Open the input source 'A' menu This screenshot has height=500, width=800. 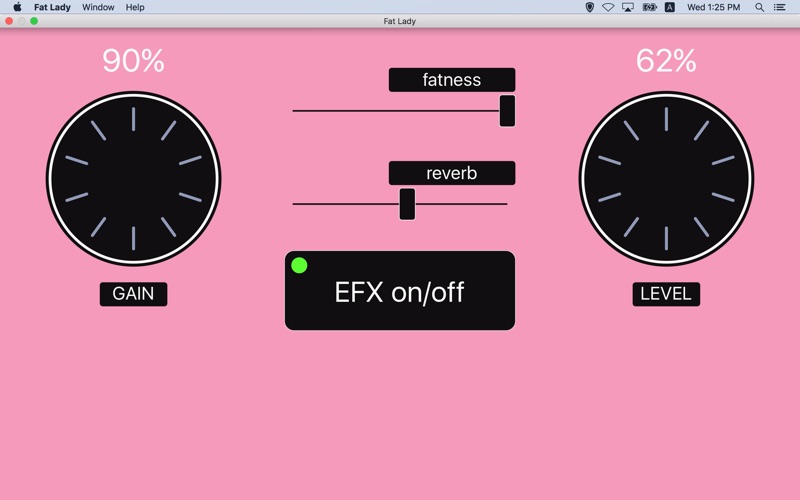click(669, 7)
